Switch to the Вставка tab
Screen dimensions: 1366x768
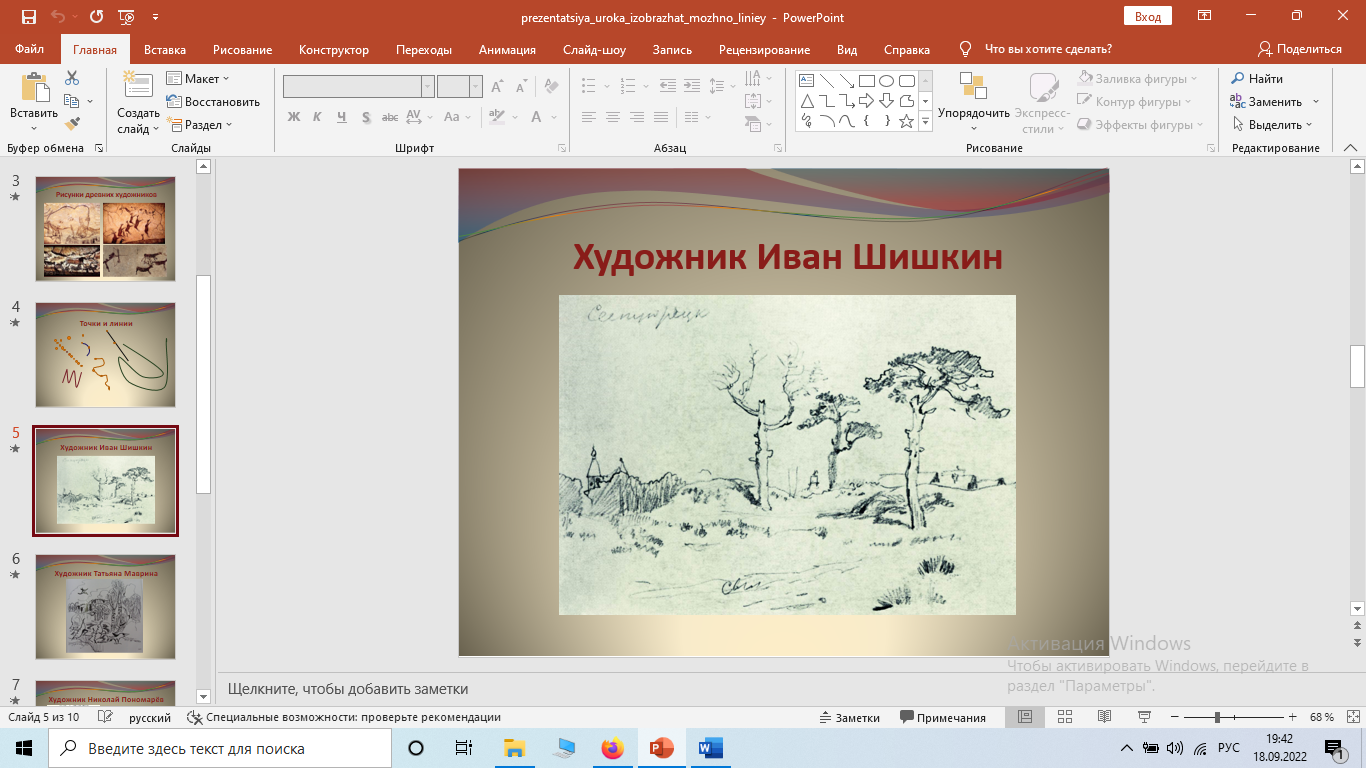[165, 49]
